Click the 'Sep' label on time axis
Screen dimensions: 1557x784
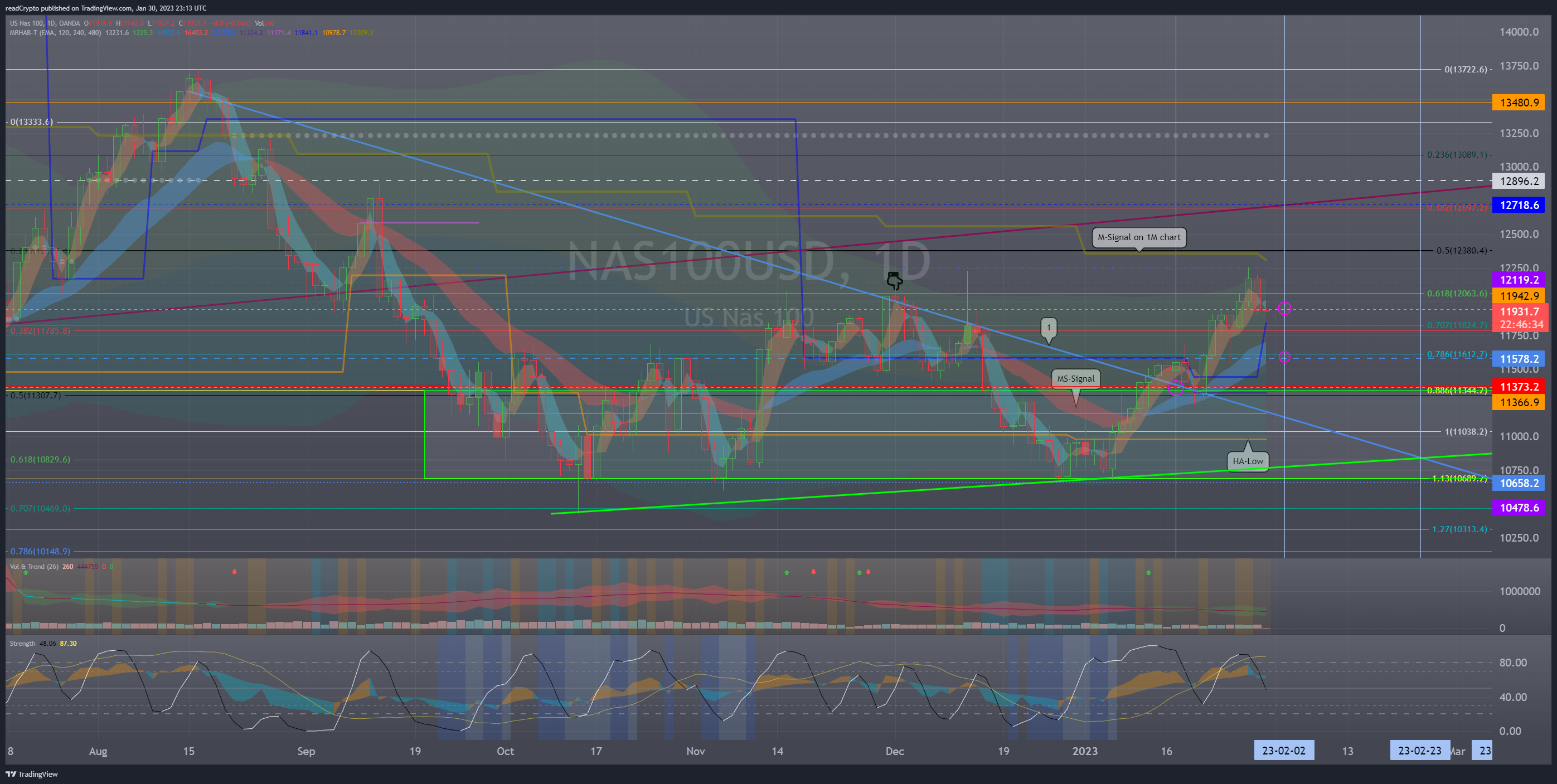[307, 751]
